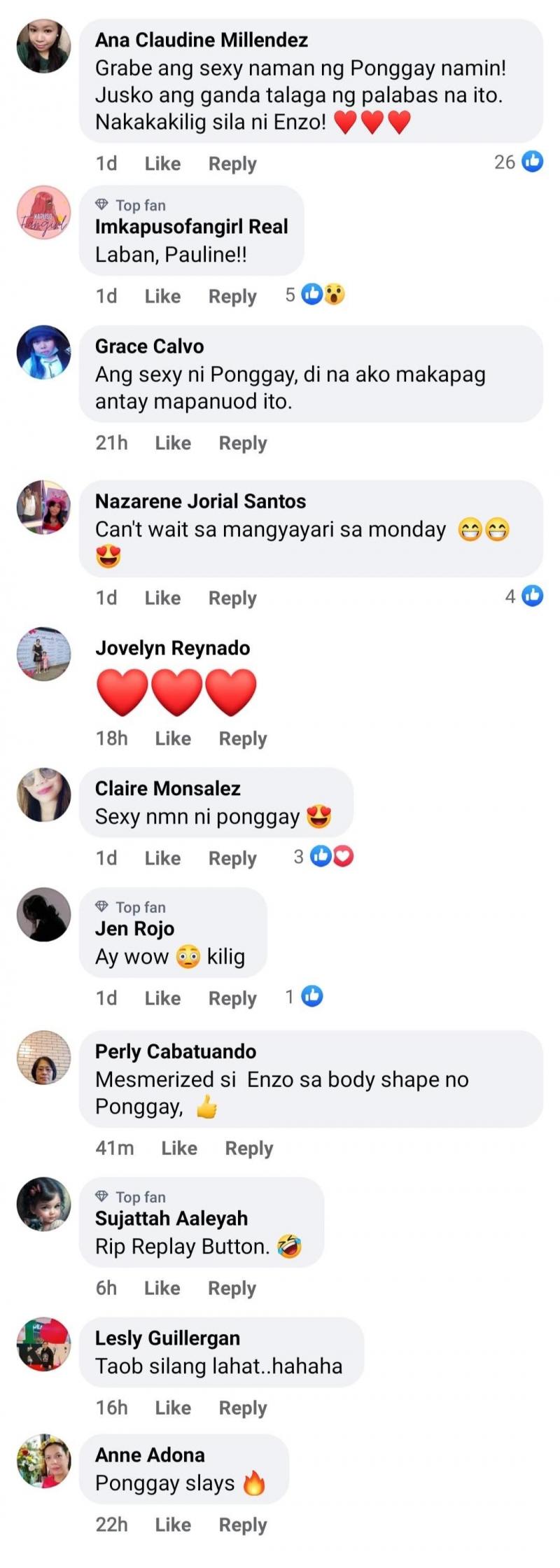Click the thumbs-up reaction icon on Nazarene Jorial Santos' comment
560x1568 pixels.
click(x=533, y=596)
